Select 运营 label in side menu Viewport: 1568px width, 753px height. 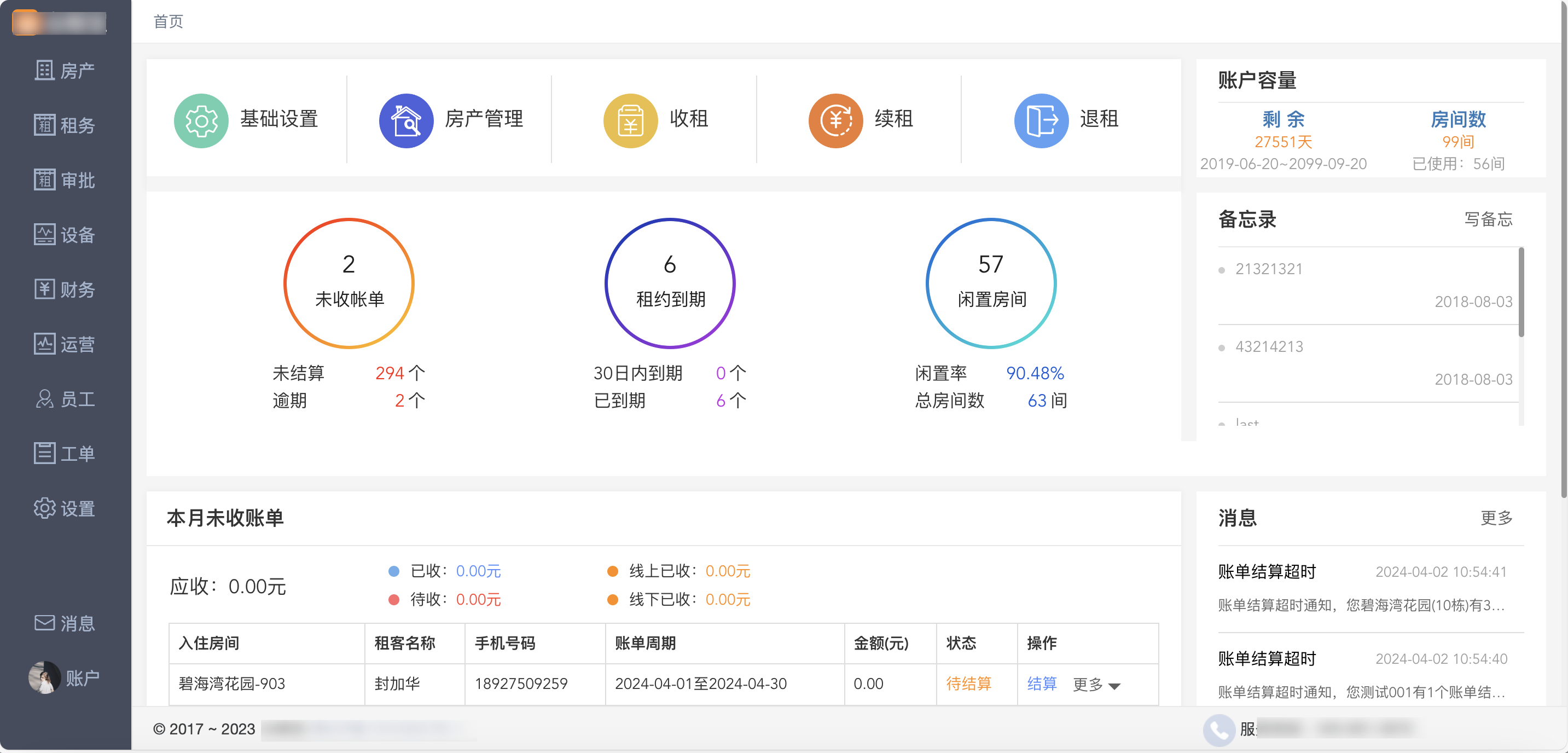[78, 345]
